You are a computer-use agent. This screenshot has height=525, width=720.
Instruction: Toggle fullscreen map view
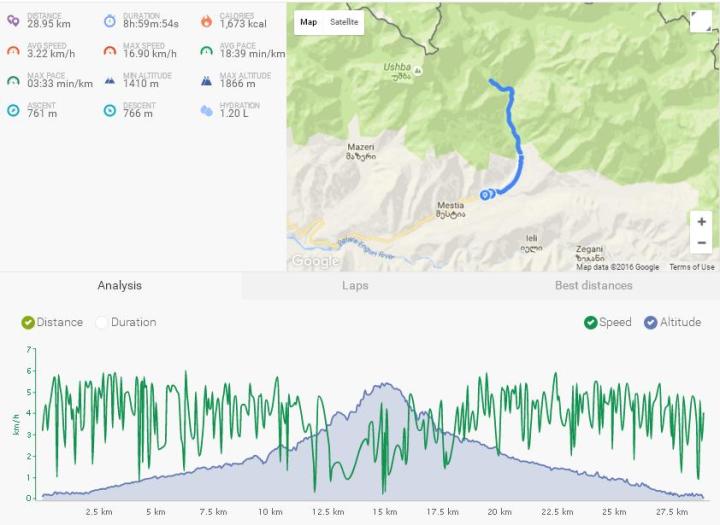tap(701, 22)
